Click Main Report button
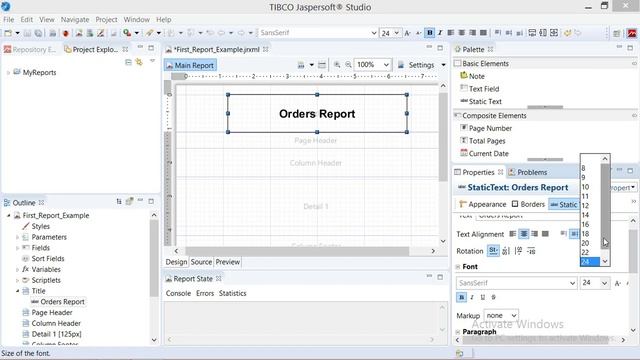The width and height of the screenshot is (640, 360). [190, 65]
